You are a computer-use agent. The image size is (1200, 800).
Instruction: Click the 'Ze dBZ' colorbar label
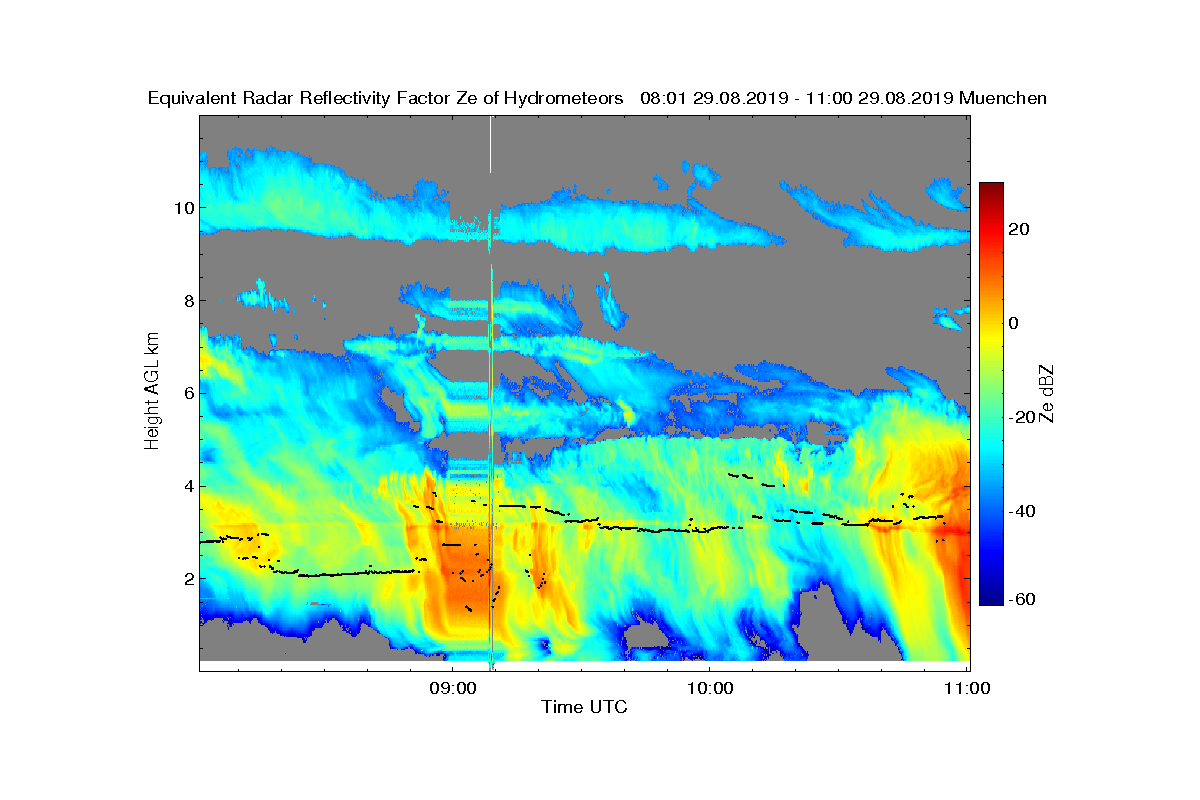(x=1047, y=393)
